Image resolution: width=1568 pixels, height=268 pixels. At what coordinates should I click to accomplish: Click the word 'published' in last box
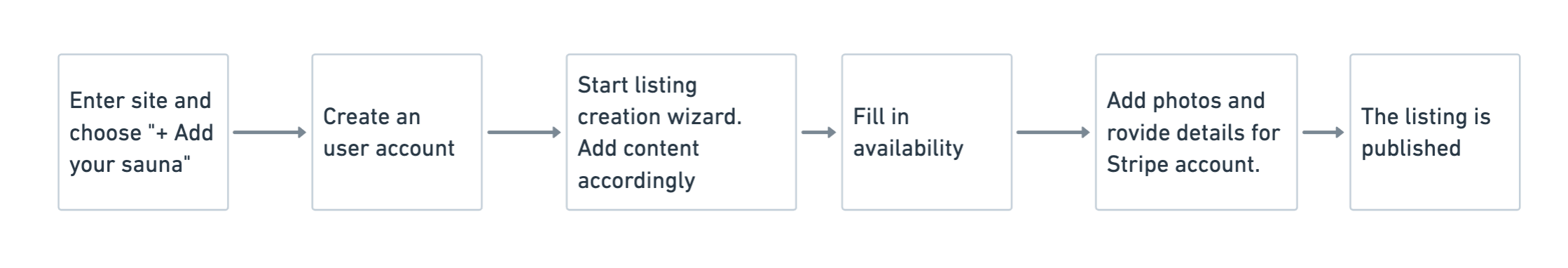coord(1411,148)
